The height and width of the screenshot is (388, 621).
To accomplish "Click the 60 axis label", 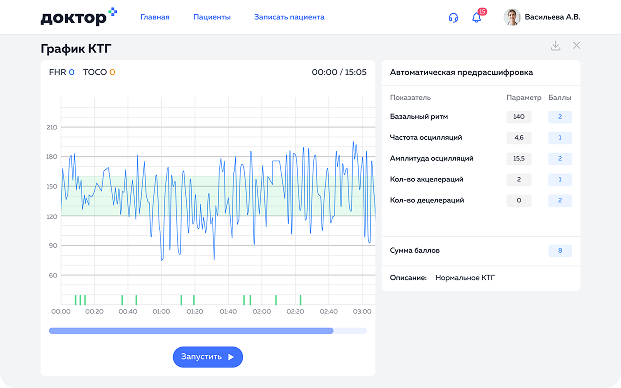I will [53, 276].
